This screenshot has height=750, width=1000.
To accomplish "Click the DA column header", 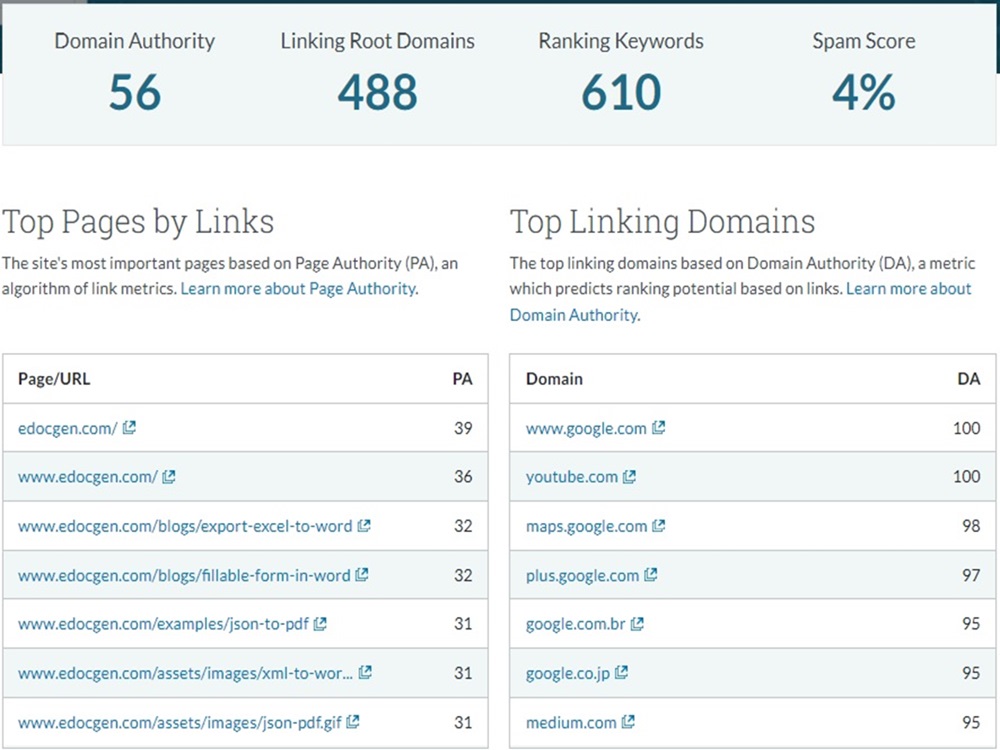I will (969, 379).
